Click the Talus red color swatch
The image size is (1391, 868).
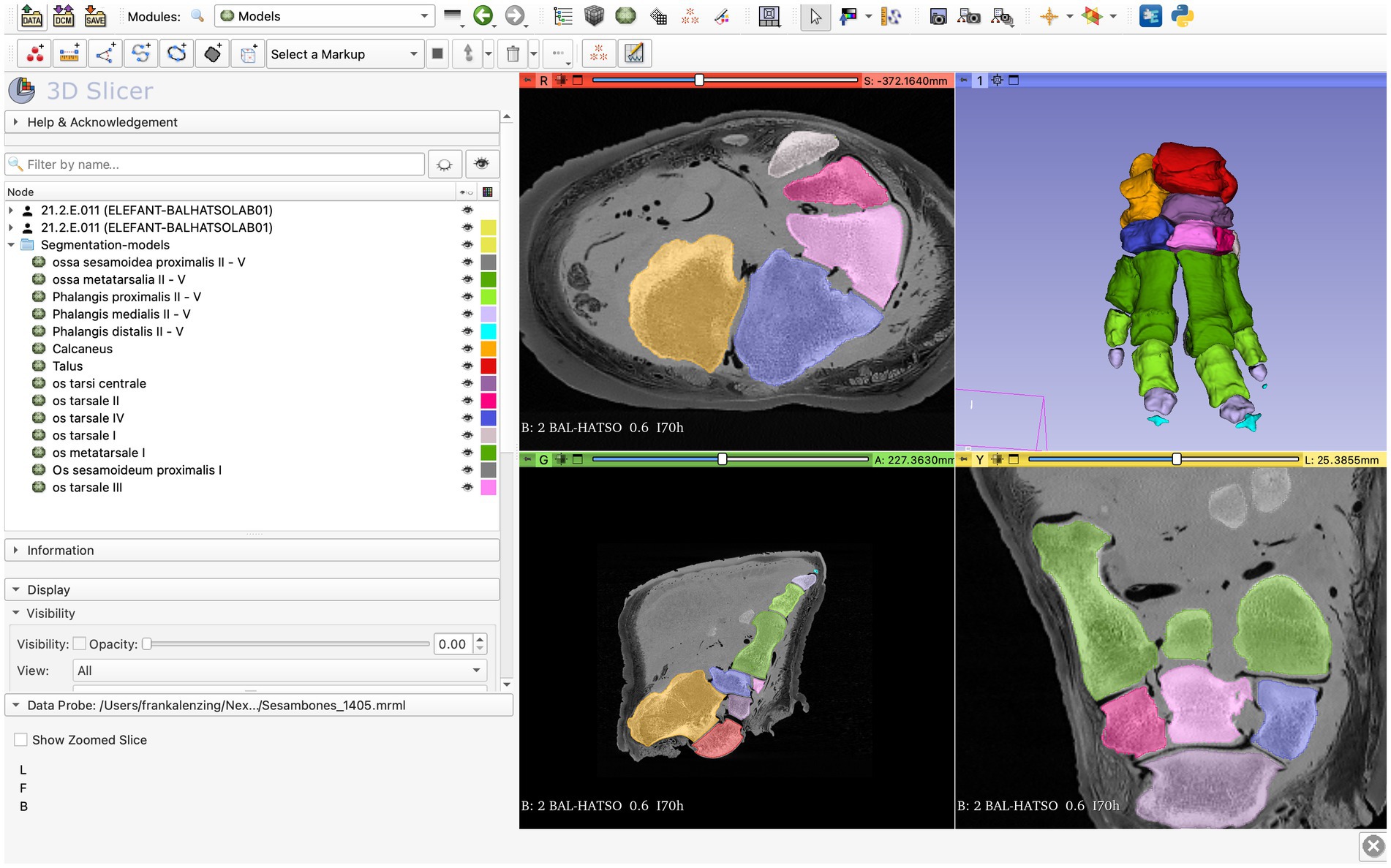(488, 366)
